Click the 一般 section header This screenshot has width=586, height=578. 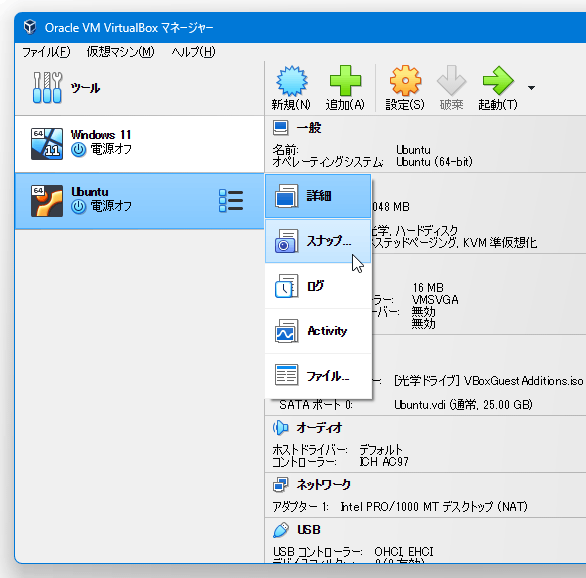point(308,128)
